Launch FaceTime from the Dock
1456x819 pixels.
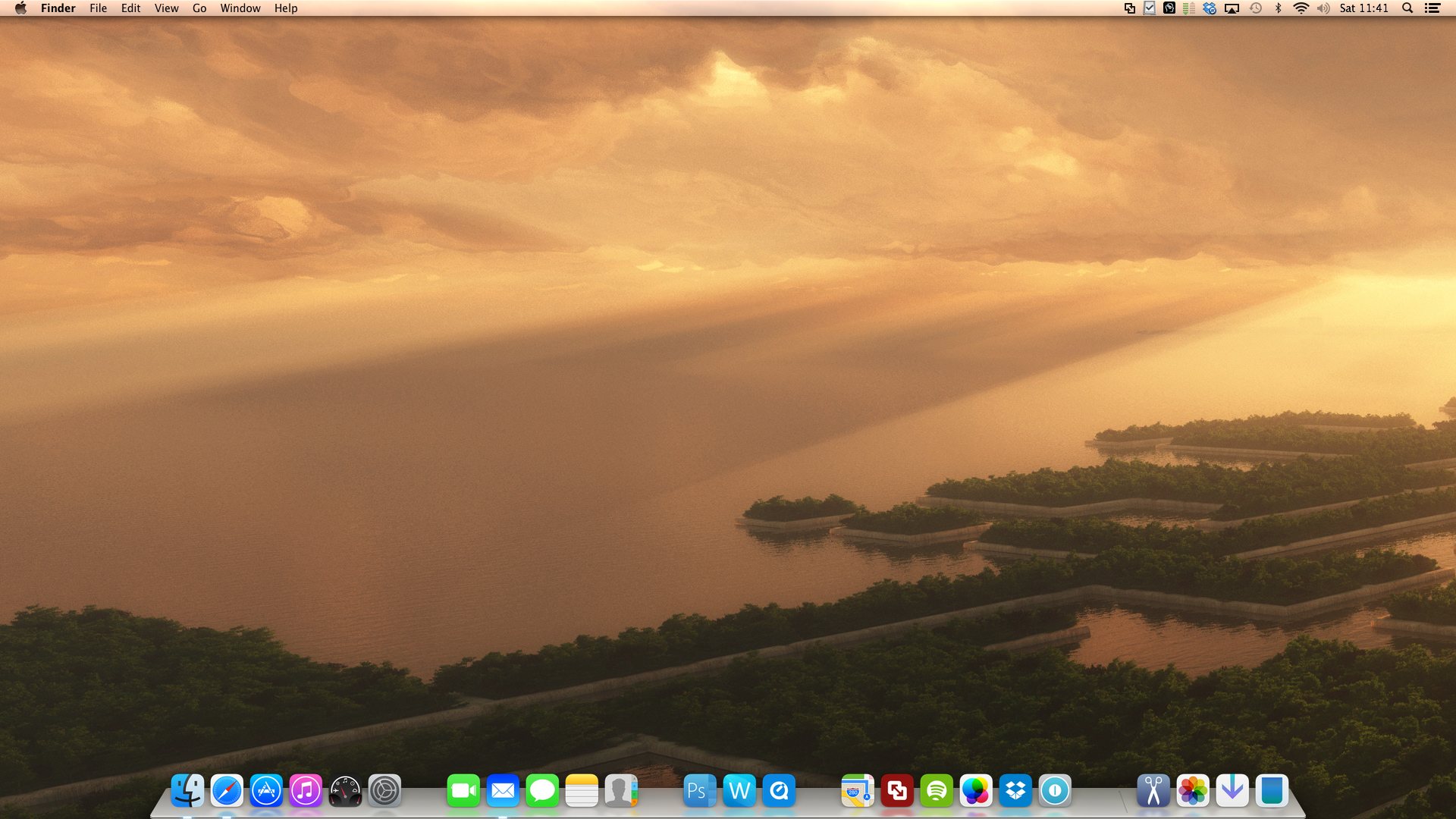pyautogui.click(x=463, y=791)
